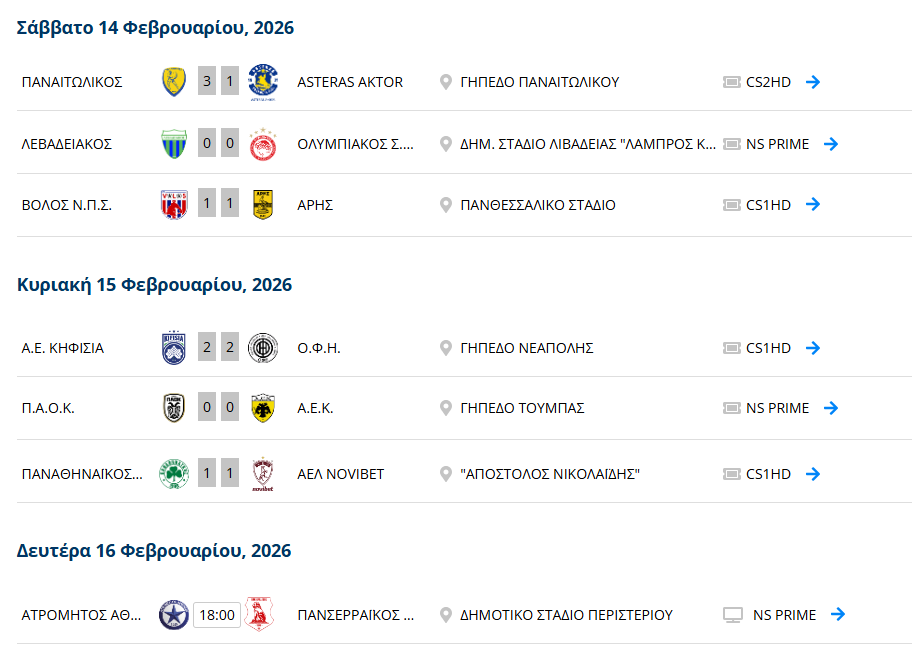The height and width of the screenshot is (648, 923).
Task: Click the NS PRIME monitor icon
Action: click(x=733, y=615)
